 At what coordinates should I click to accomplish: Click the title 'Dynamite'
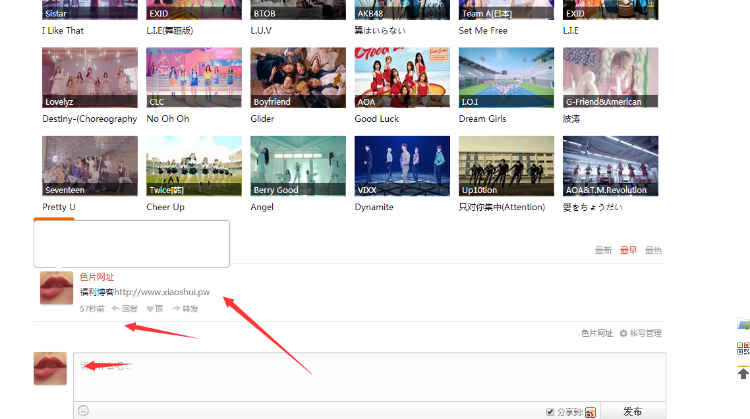(374, 207)
